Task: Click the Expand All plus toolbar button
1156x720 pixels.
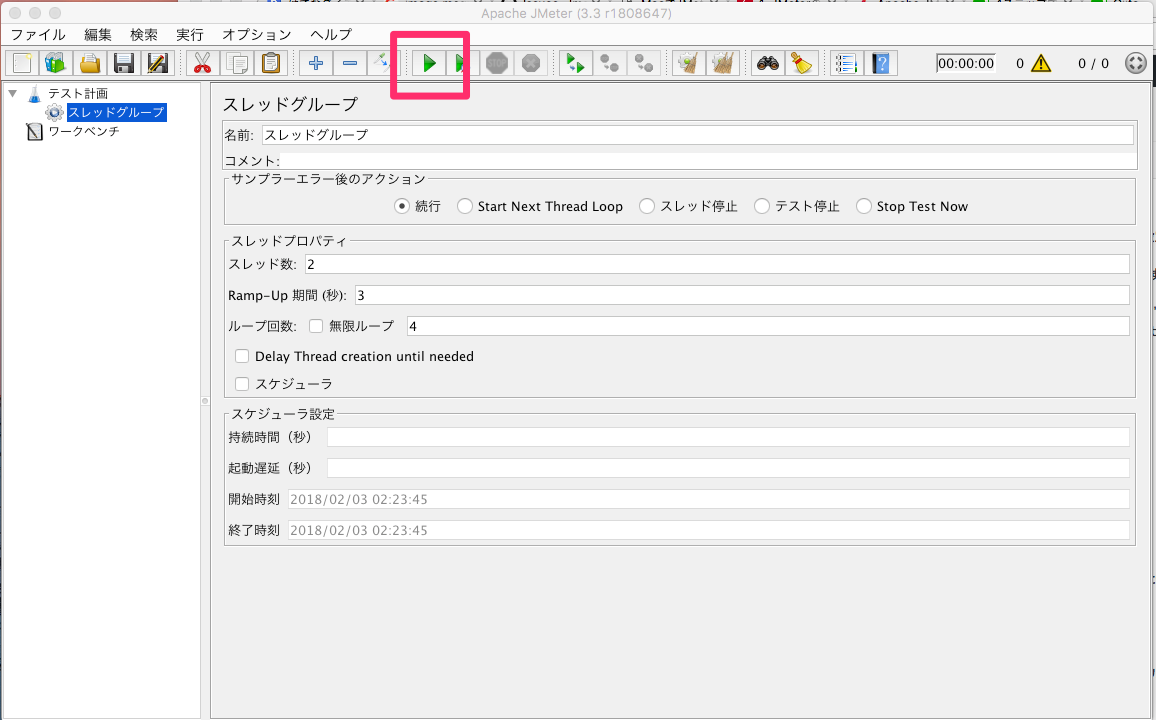Action: point(316,64)
